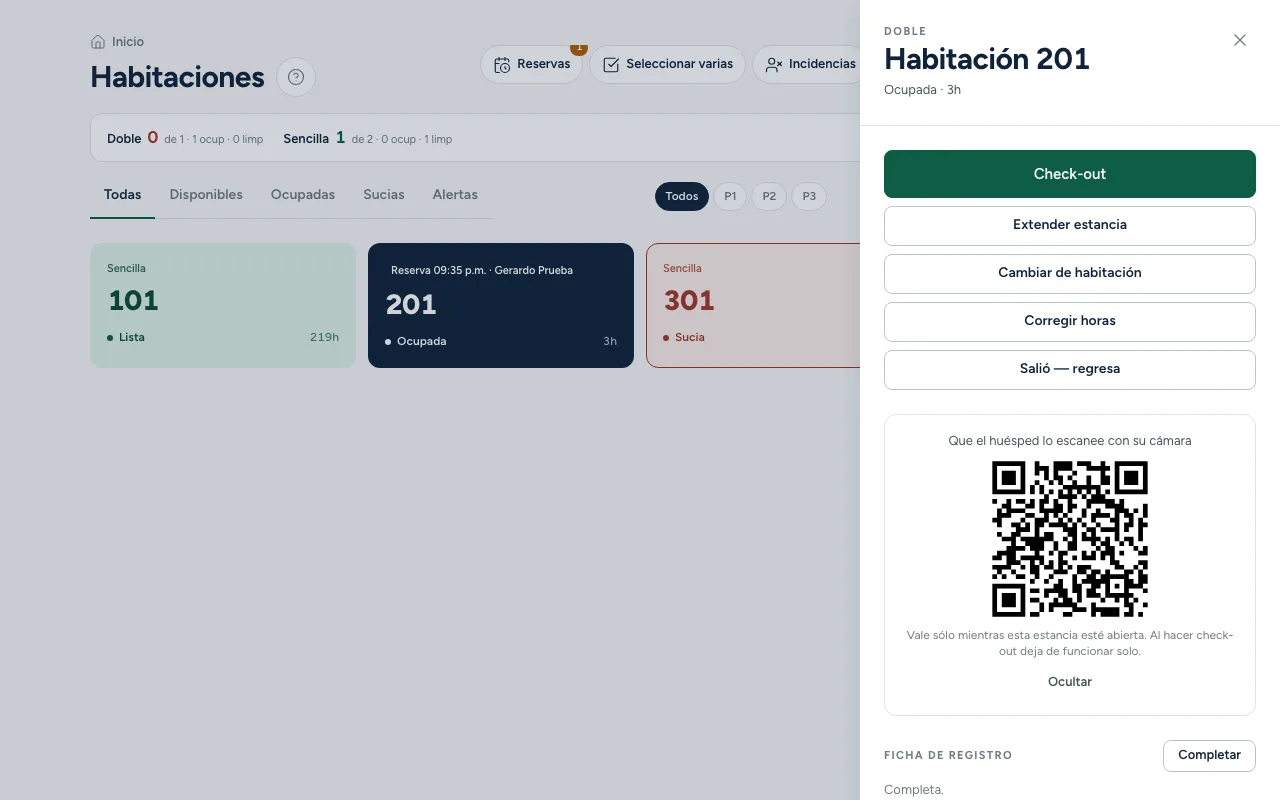The image size is (1280, 800).
Task: Switch to the Alertas tab
Action: 455,195
